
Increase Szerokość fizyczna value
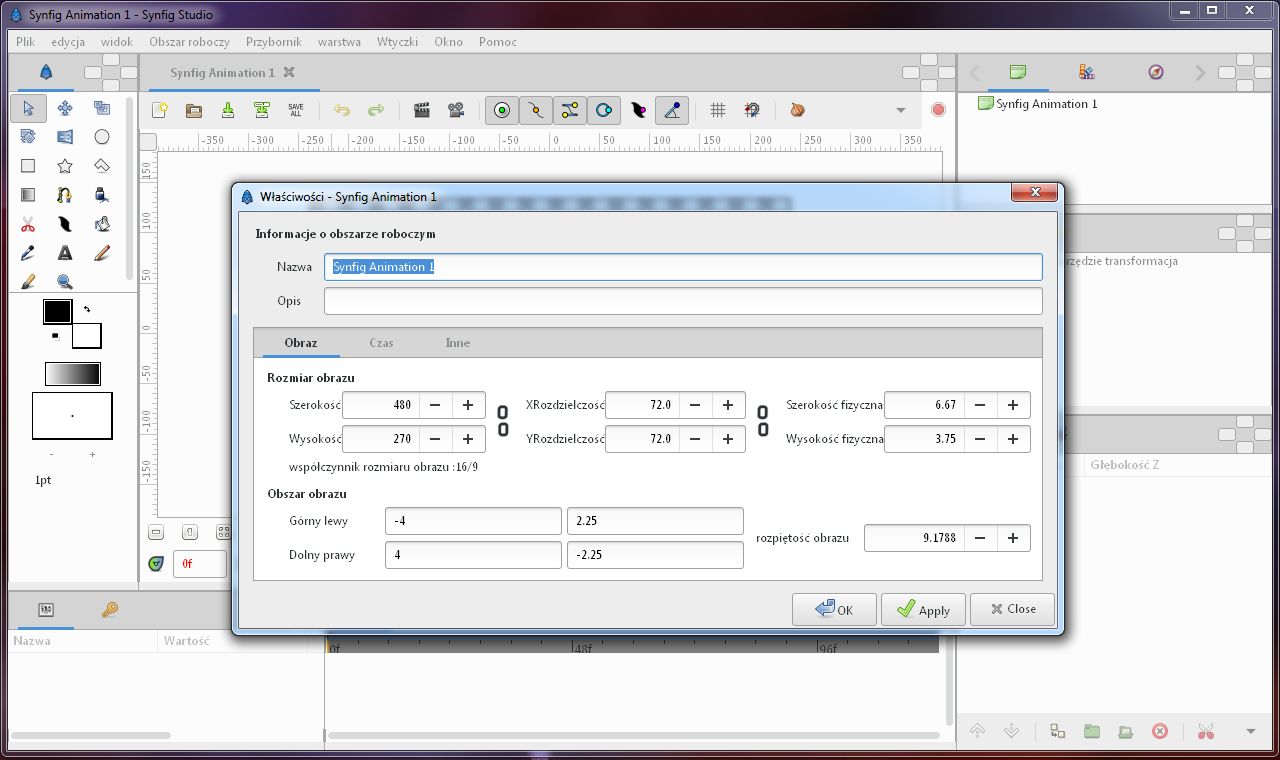pos(1013,405)
